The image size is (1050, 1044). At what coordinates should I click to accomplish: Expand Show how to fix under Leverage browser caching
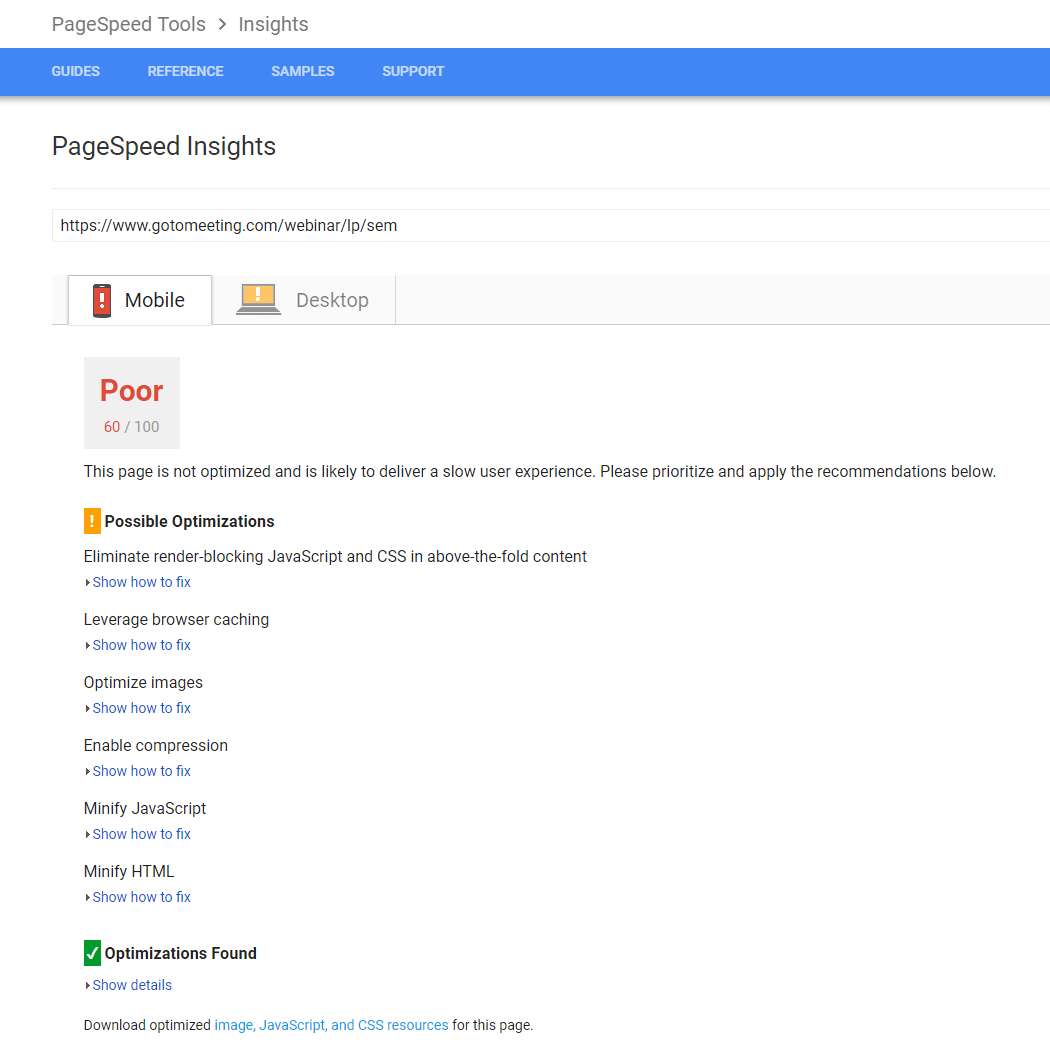point(141,645)
